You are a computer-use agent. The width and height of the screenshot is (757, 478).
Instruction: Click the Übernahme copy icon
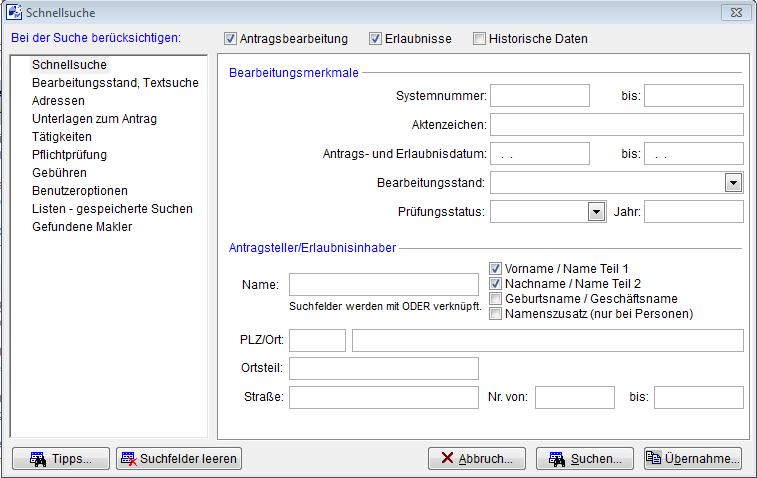(655, 459)
